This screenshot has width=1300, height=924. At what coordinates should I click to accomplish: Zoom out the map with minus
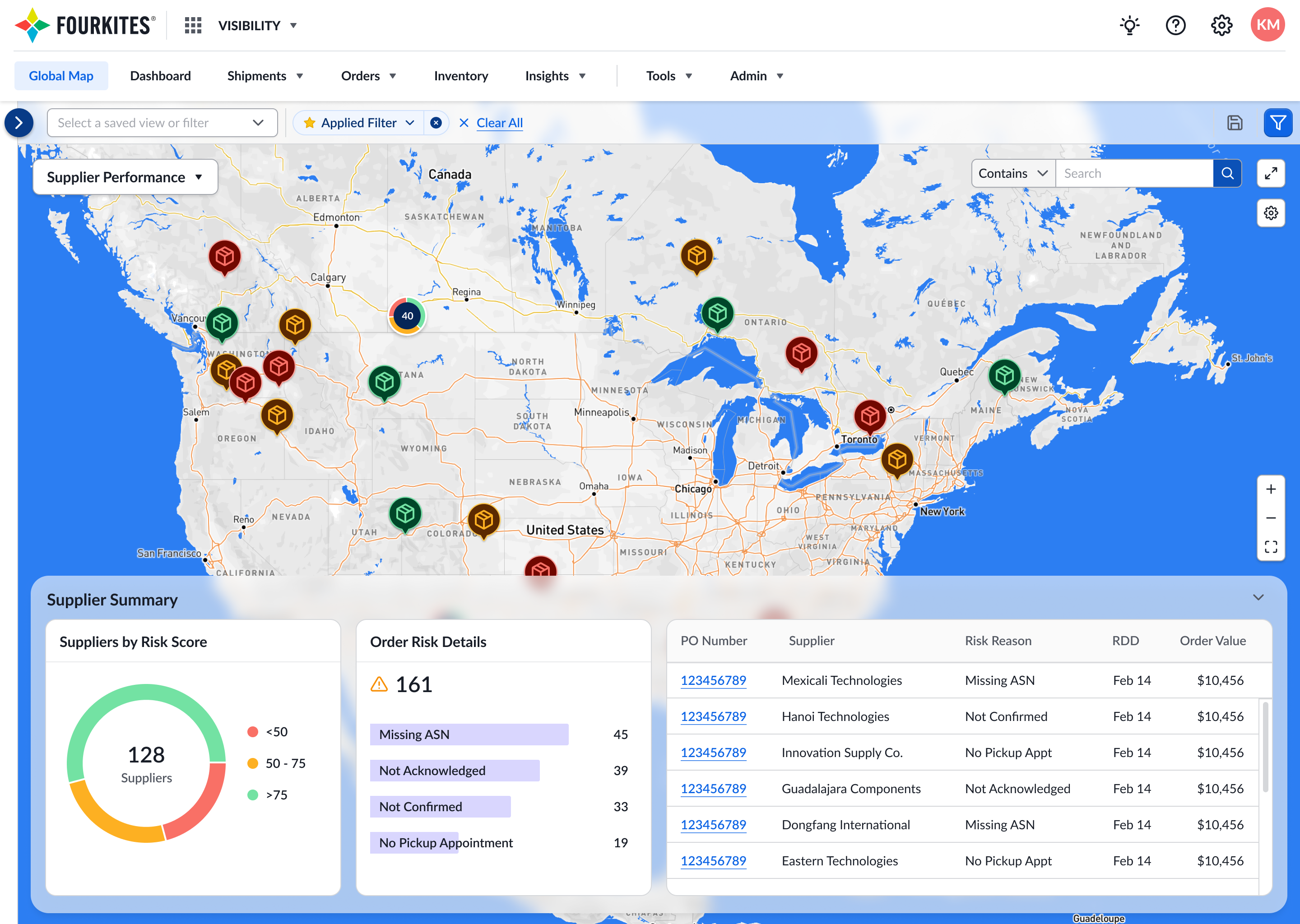[1270, 518]
